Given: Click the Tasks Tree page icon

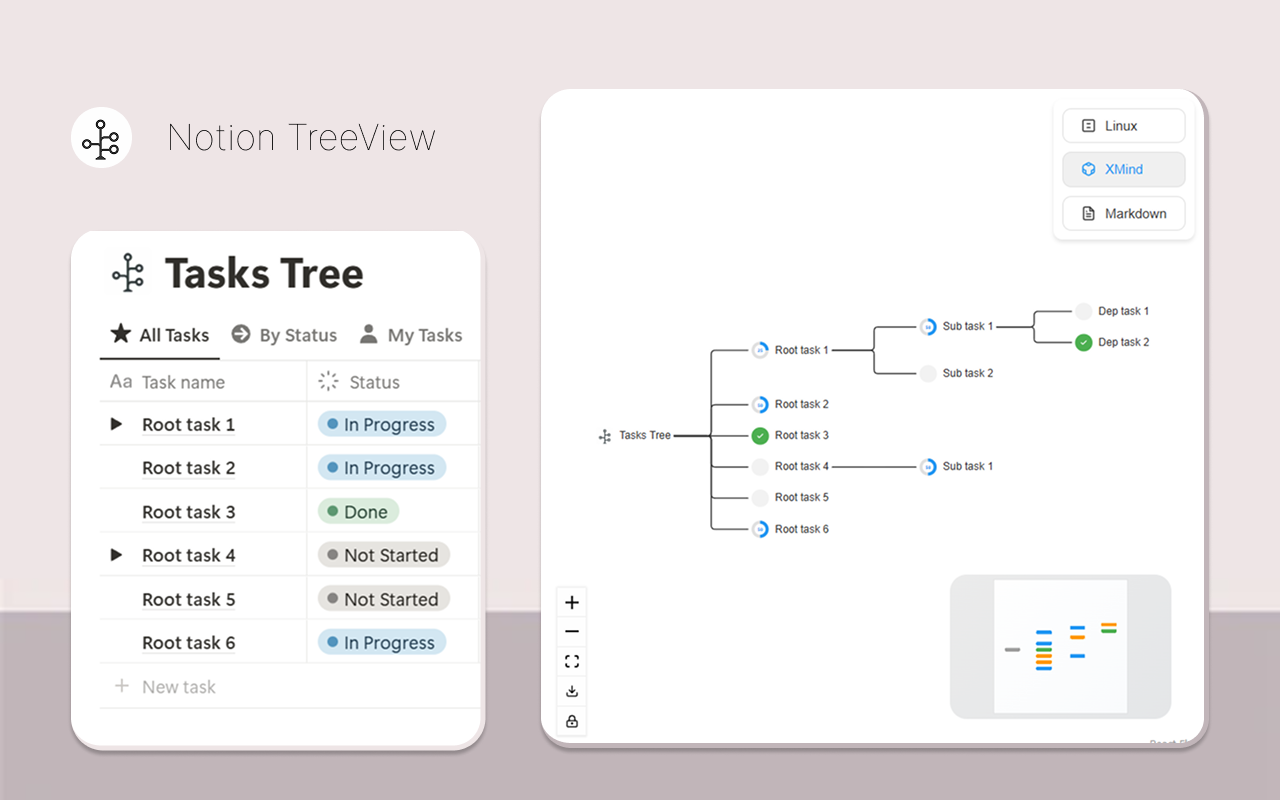Looking at the screenshot, I should tap(128, 273).
